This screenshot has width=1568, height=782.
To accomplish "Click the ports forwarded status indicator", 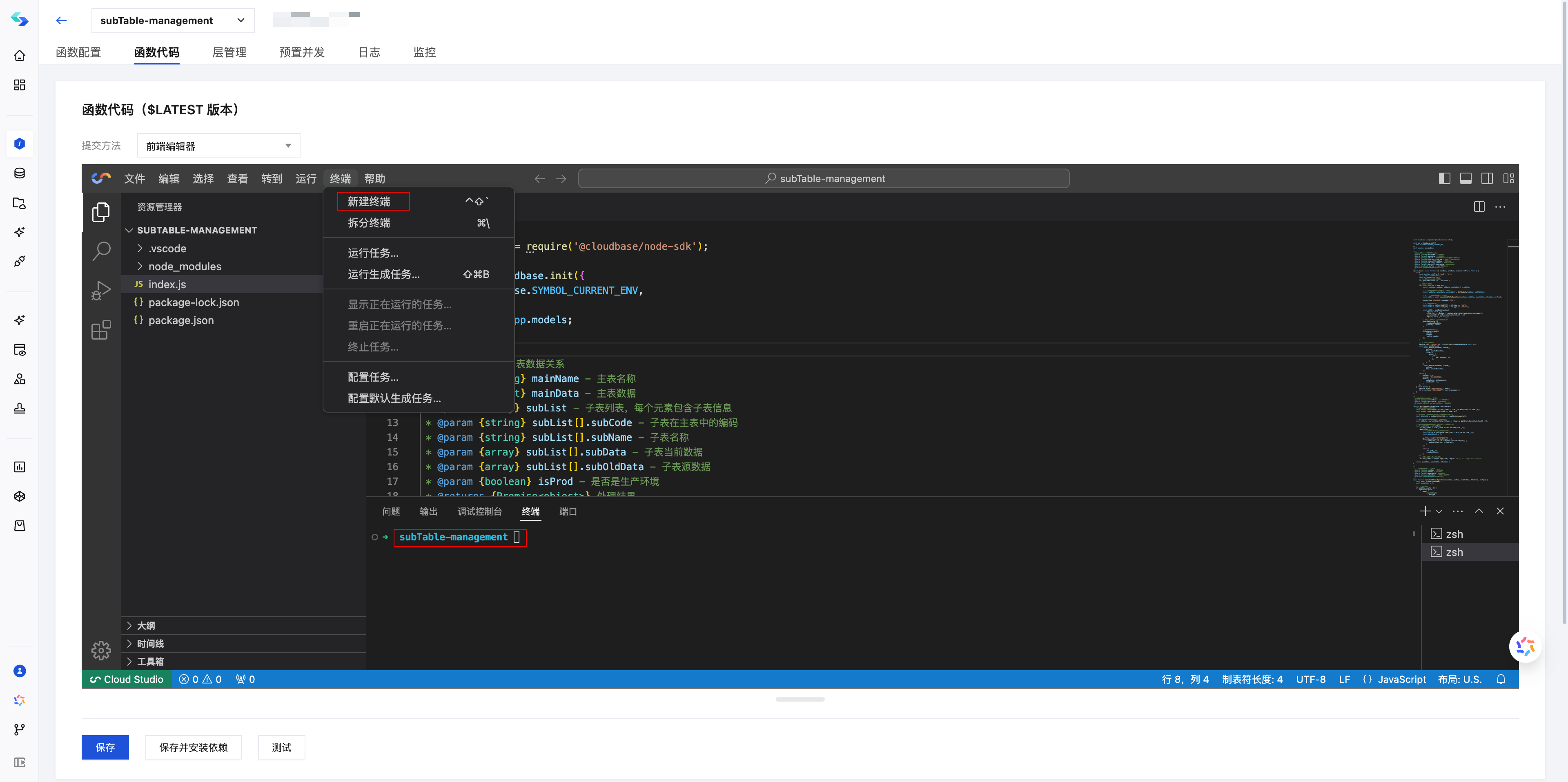I will point(245,679).
